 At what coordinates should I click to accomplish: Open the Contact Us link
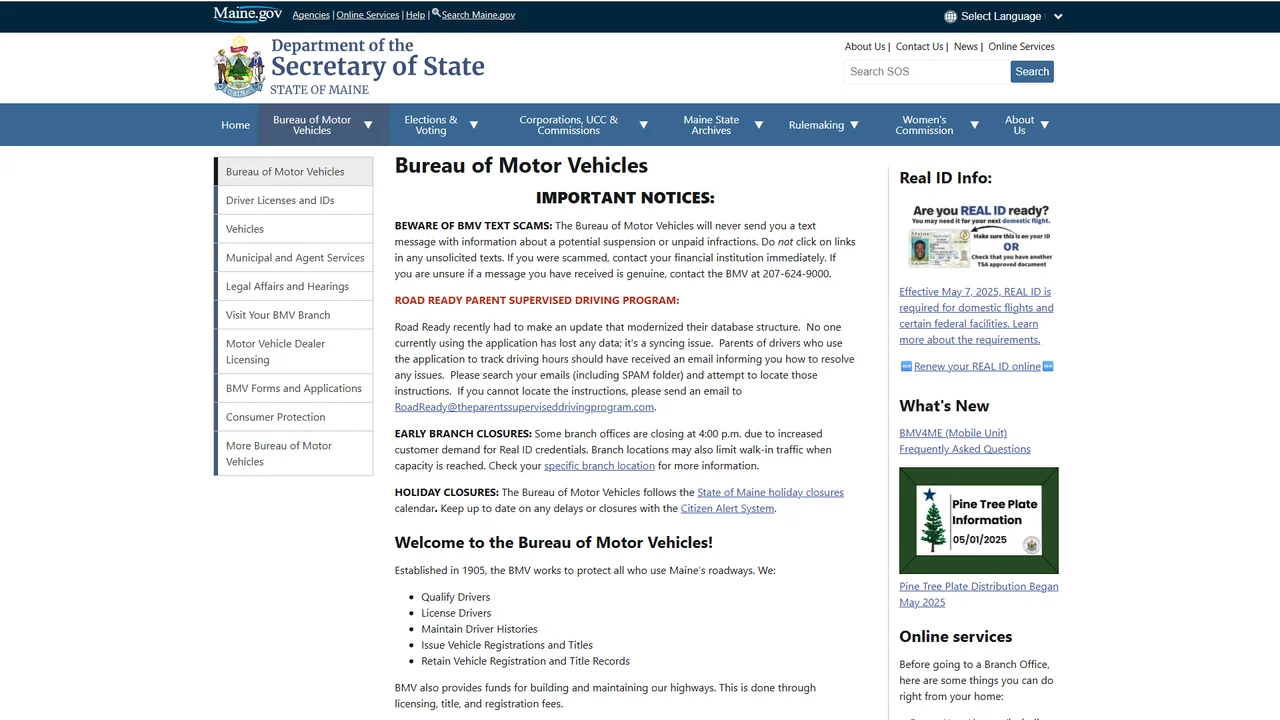[920, 47]
